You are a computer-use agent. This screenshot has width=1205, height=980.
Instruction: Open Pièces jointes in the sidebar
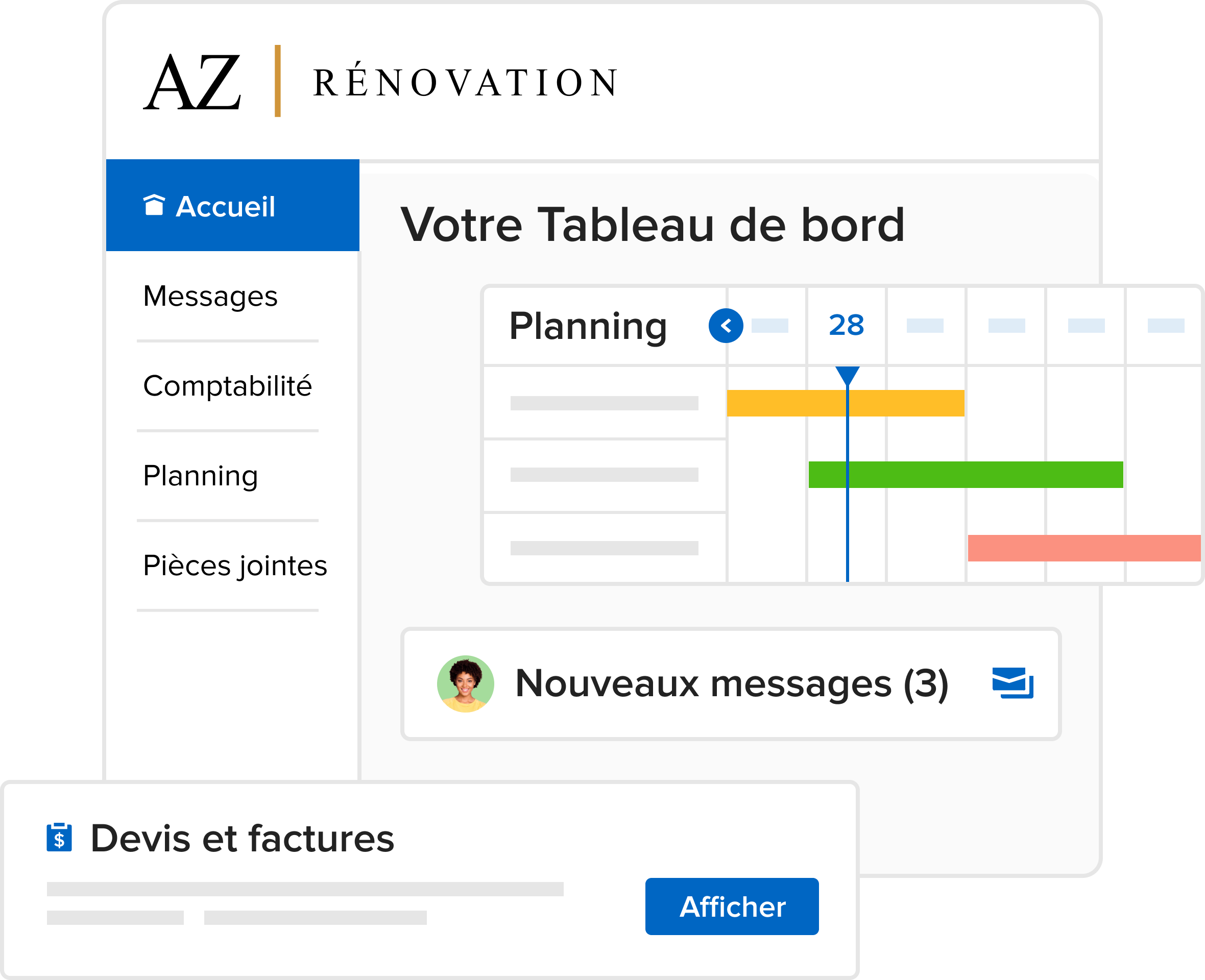[x=235, y=566]
